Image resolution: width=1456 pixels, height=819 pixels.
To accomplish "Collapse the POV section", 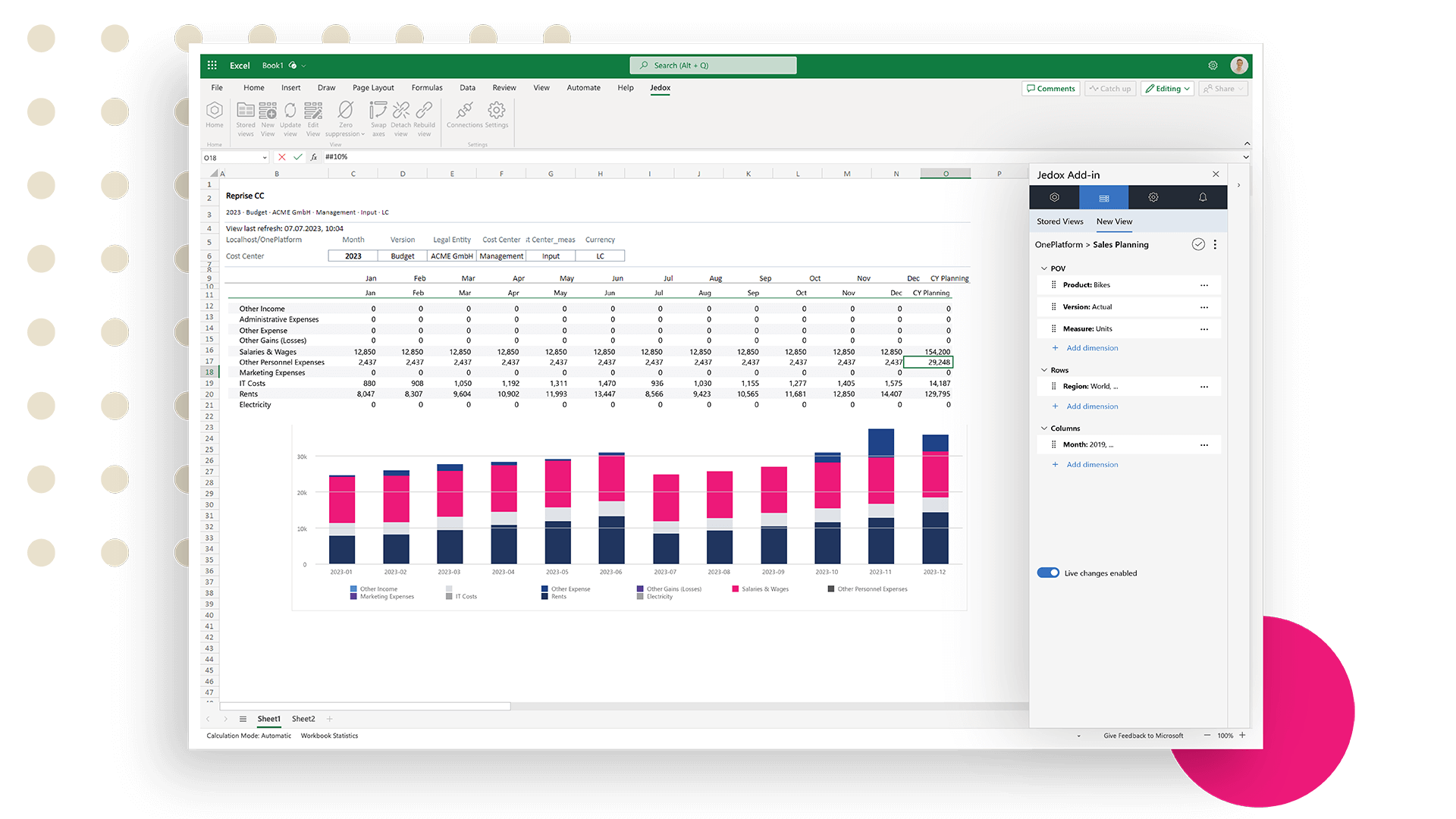I will 1044,268.
